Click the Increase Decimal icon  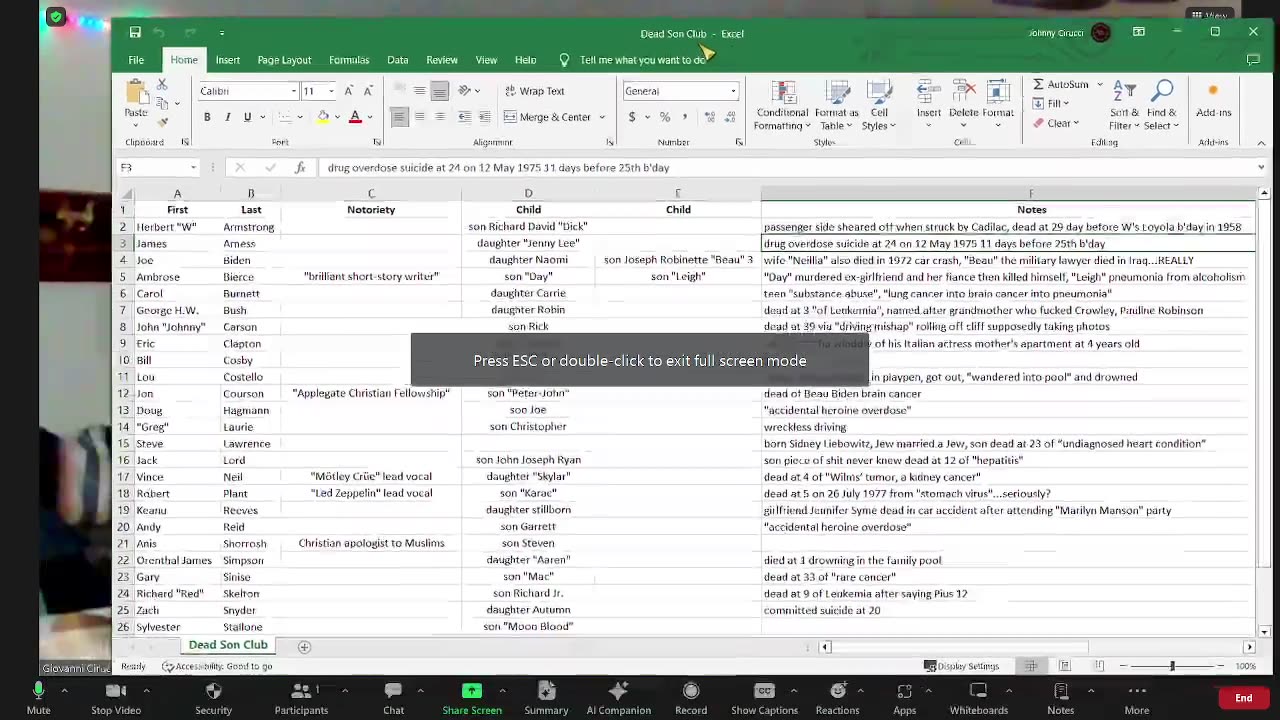[x=710, y=117]
